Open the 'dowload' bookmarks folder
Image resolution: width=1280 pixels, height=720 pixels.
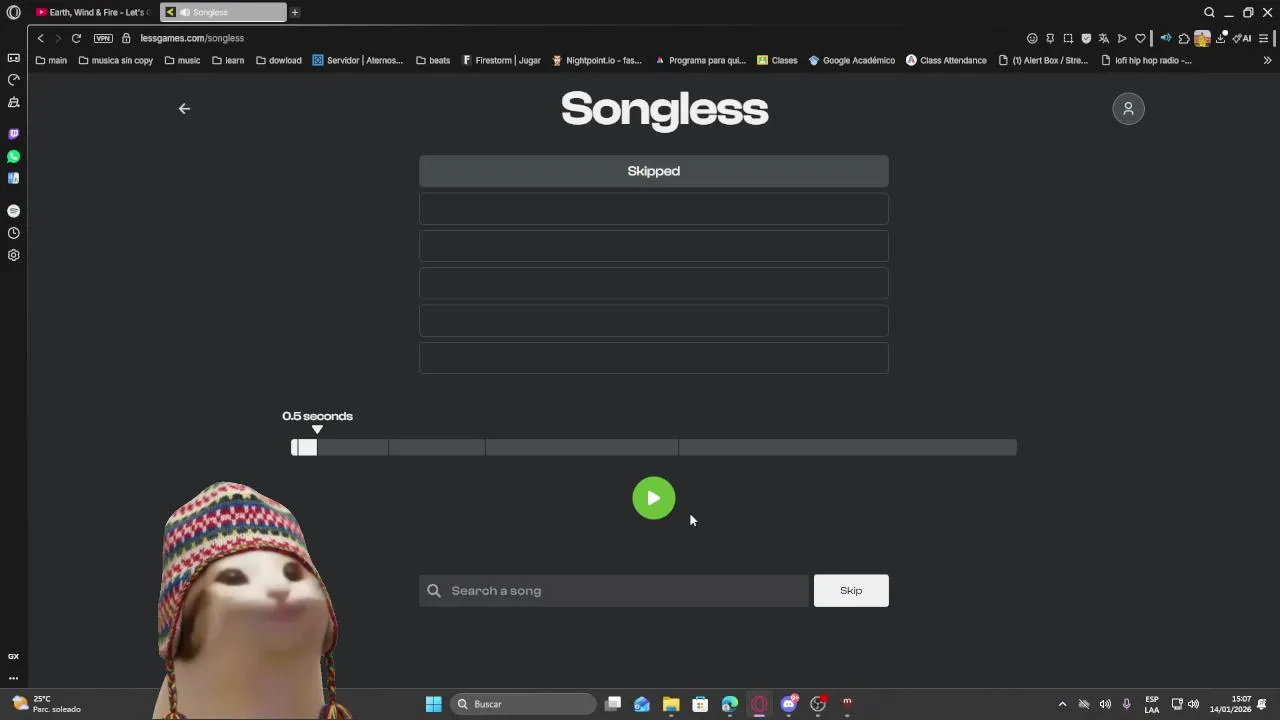click(278, 60)
